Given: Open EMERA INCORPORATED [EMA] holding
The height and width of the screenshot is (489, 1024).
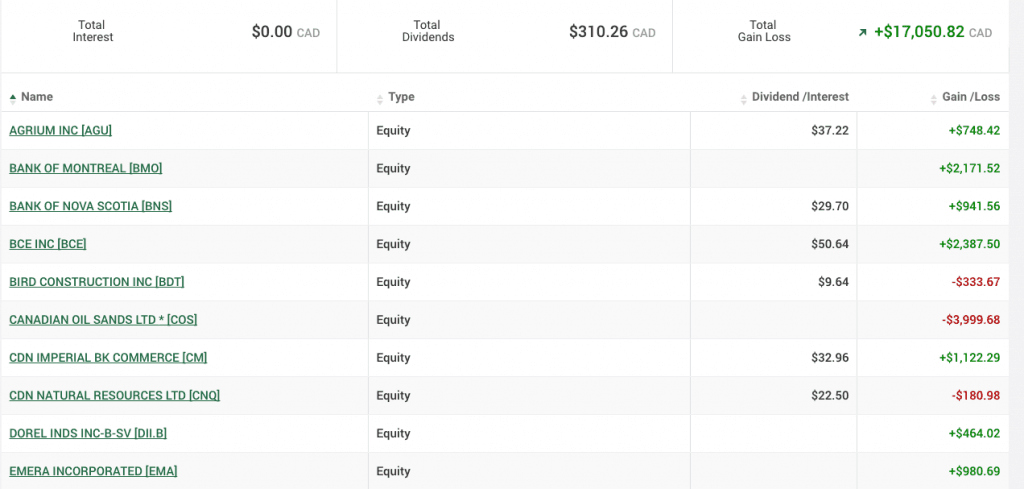Looking at the screenshot, I should pyautogui.click(x=93, y=471).
